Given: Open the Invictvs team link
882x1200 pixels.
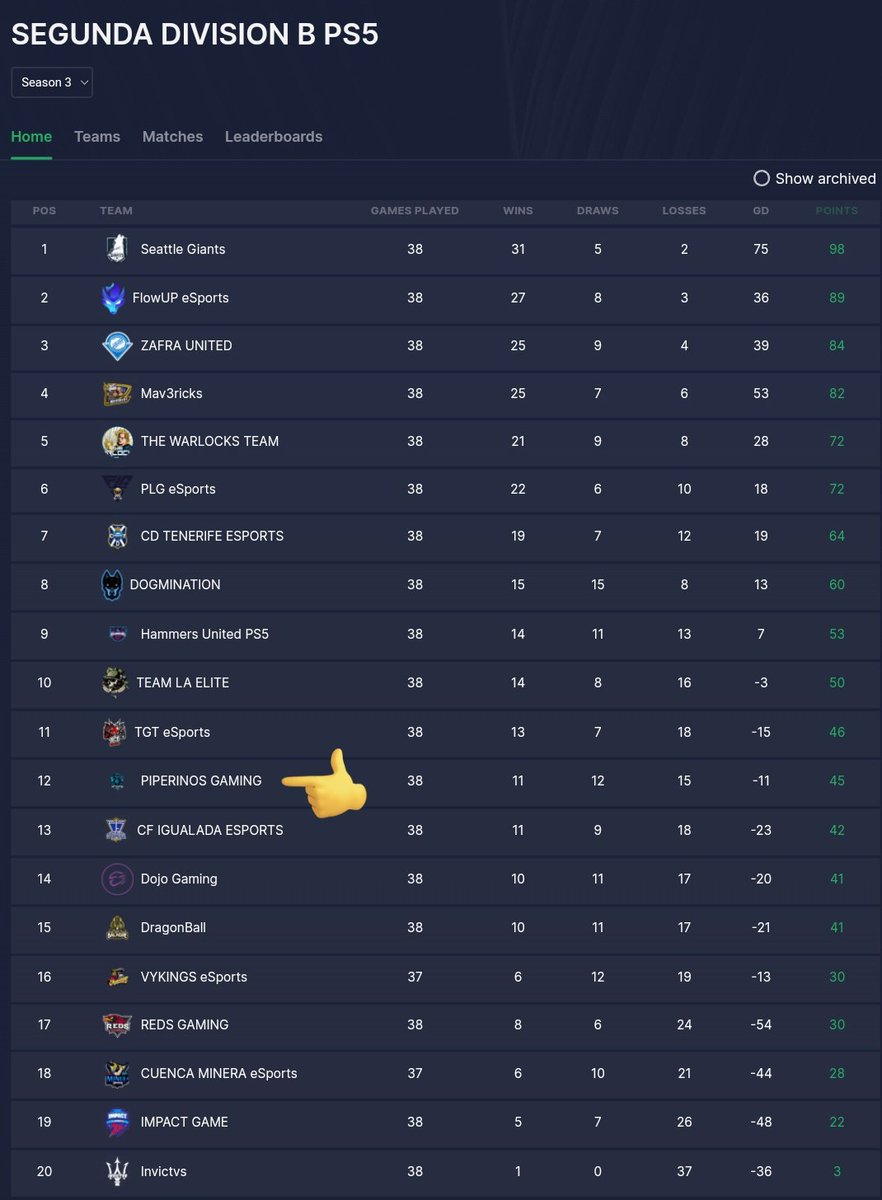Looking at the screenshot, I should point(163,1171).
